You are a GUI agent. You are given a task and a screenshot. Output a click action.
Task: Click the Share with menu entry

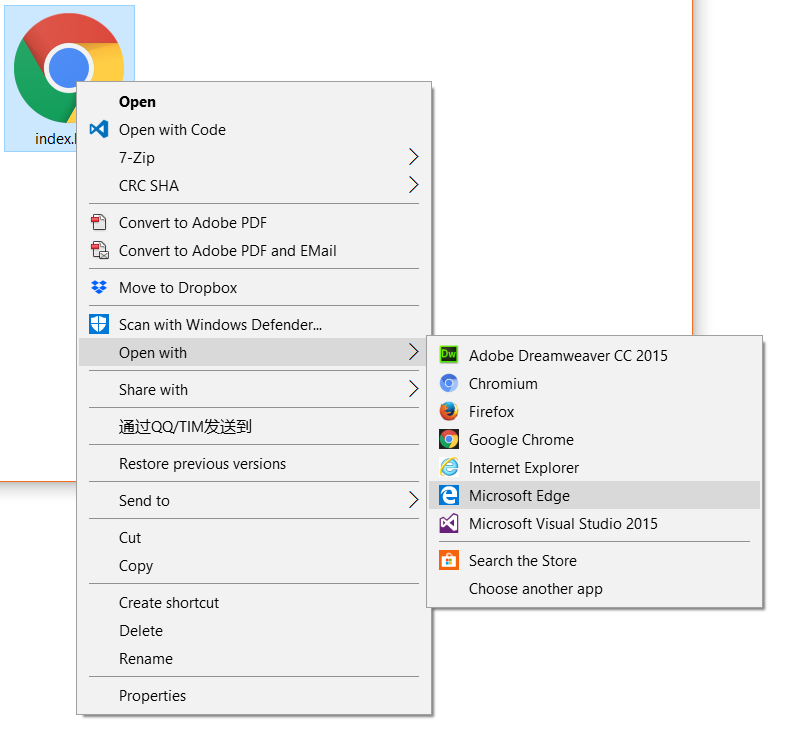pos(254,389)
